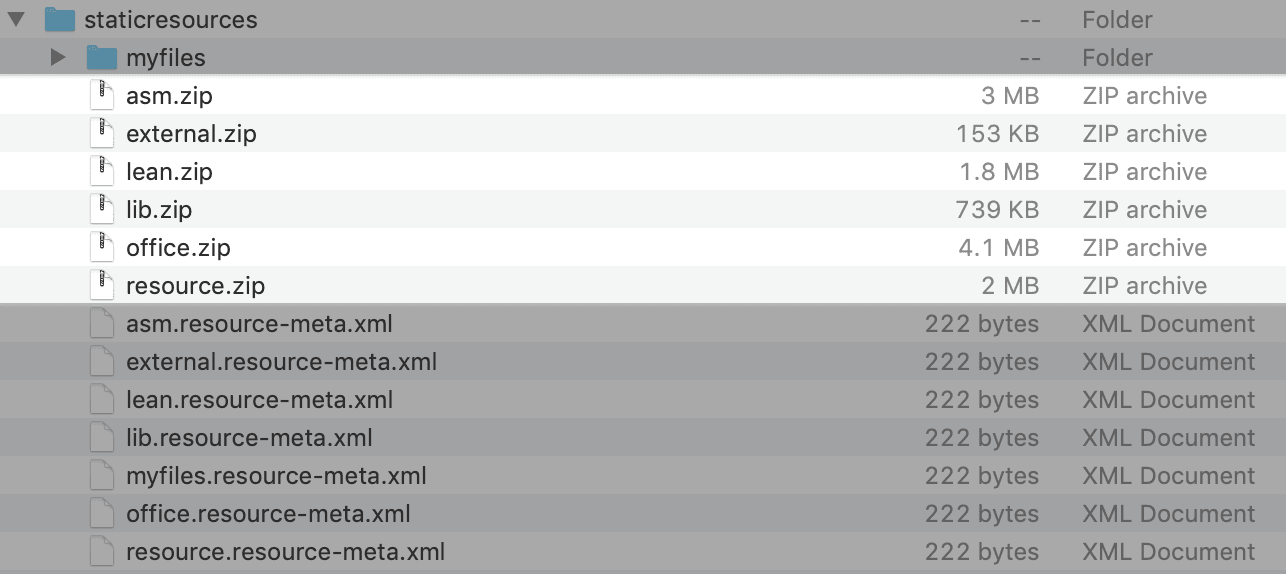Image resolution: width=1286 pixels, height=574 pixels.
Task: Select the lean.resource-meta.xml file name
Action: pos(259,400)
